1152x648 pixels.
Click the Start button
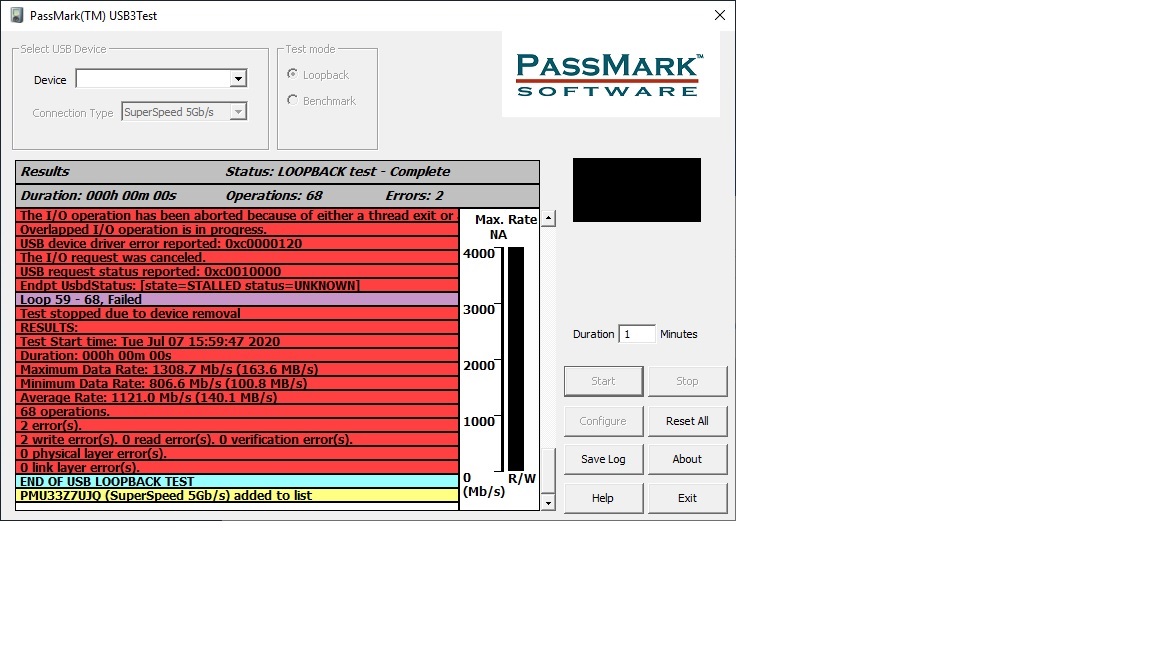tap(603, 381)
